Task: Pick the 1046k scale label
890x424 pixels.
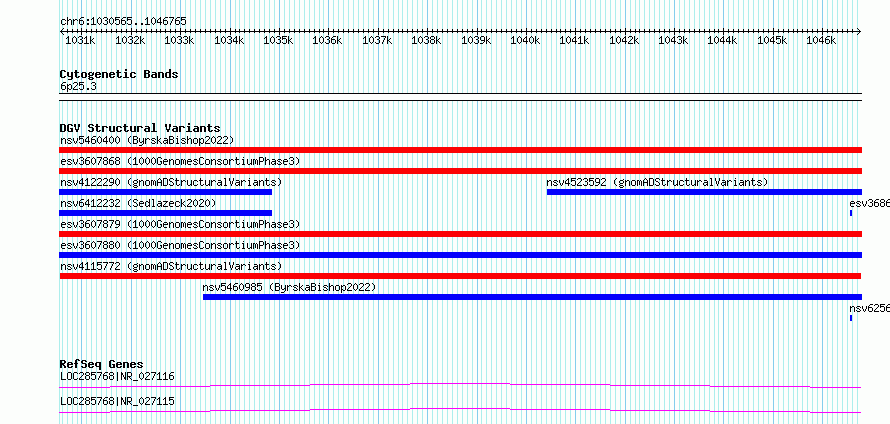Action: coord(821,40)
